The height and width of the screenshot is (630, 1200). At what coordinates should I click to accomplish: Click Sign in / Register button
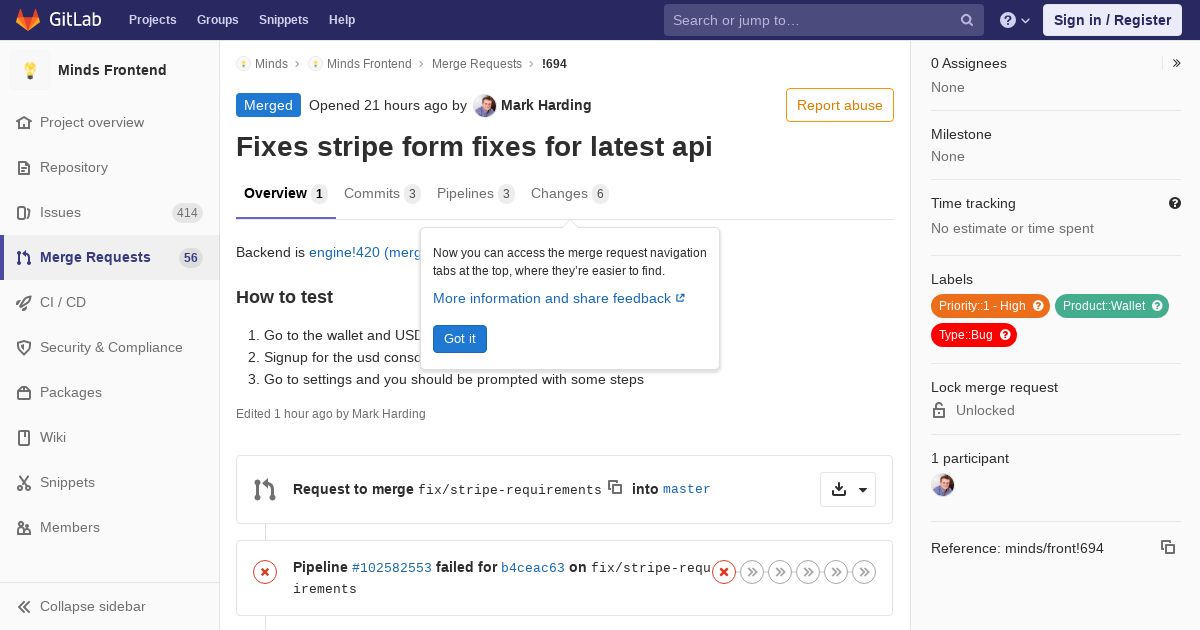(x=1112, y=20)
